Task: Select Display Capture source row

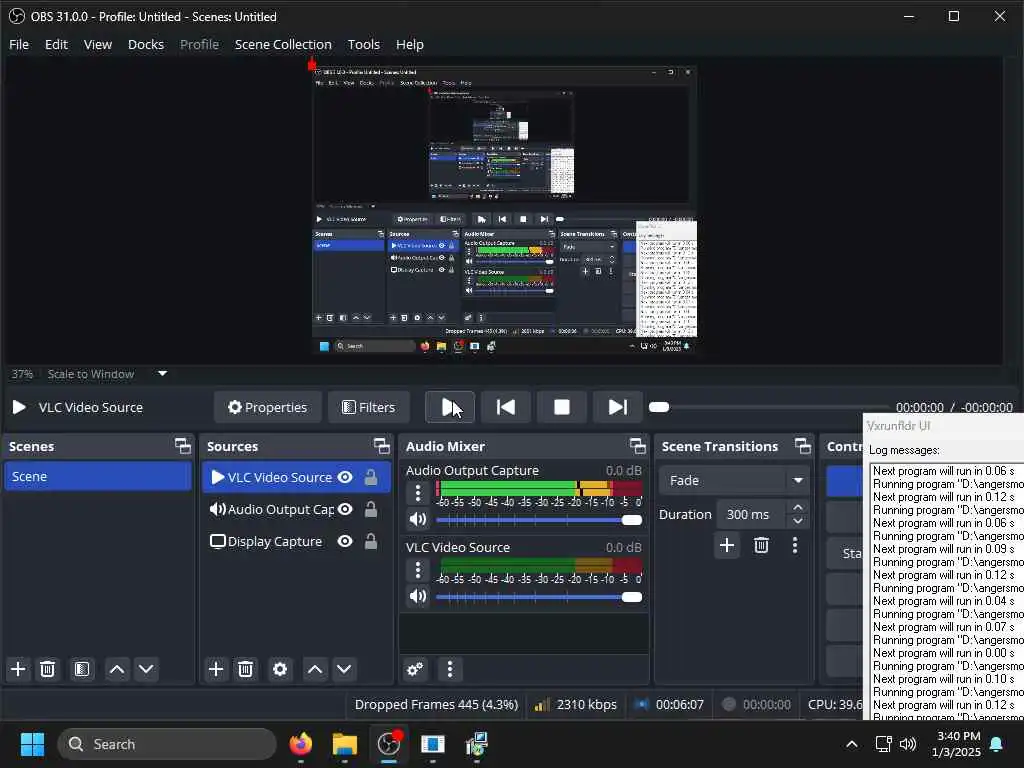Action: [x=296, y=541]
